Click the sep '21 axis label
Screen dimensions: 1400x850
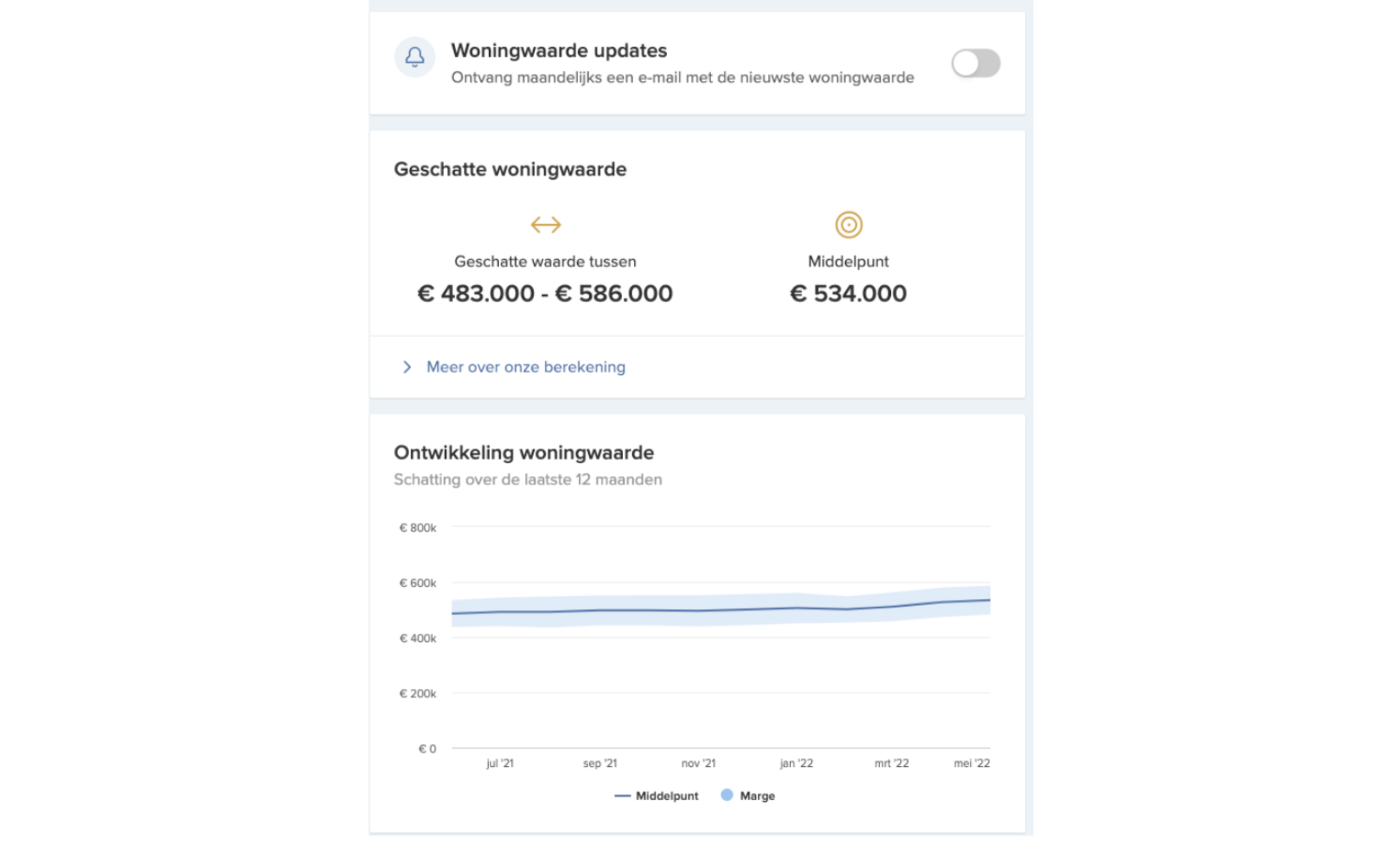(600, 764)
